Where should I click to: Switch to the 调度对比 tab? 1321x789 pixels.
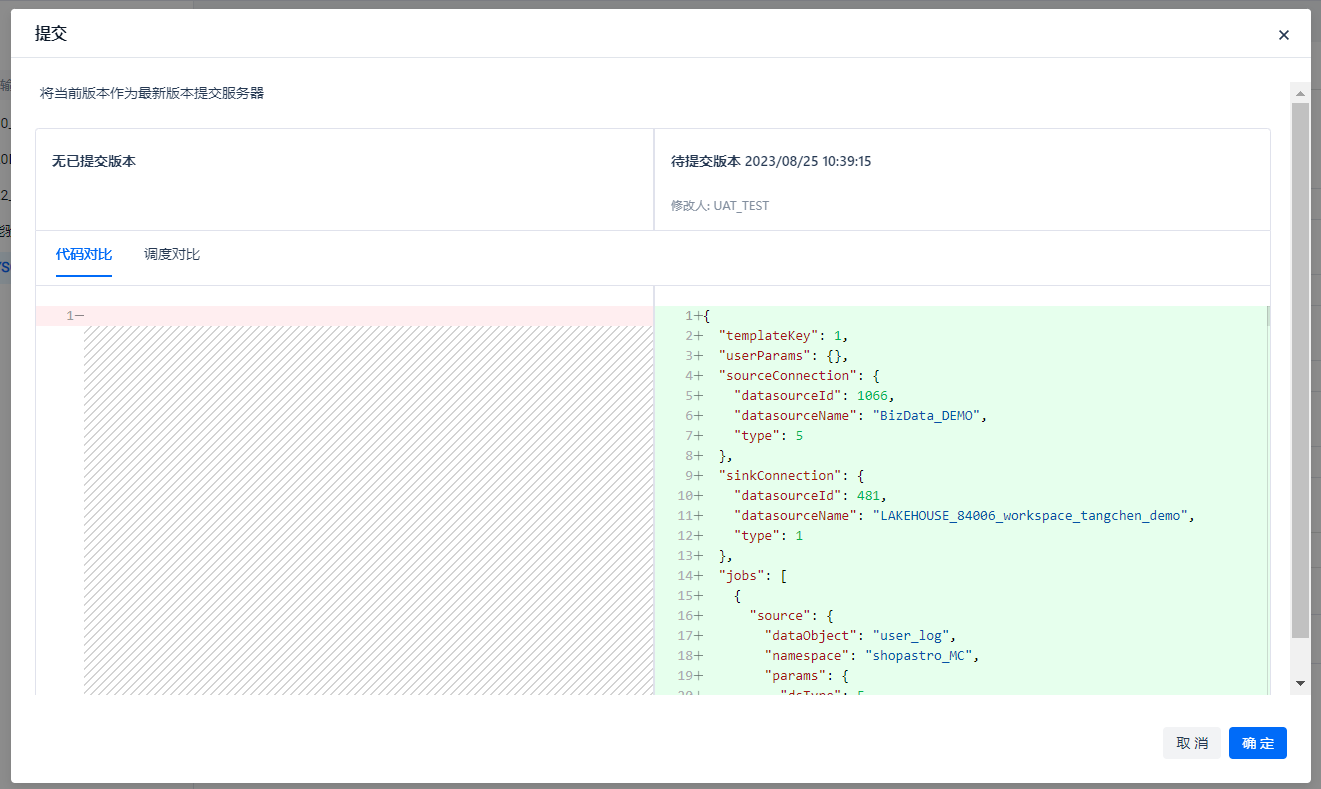coord(172,254)
